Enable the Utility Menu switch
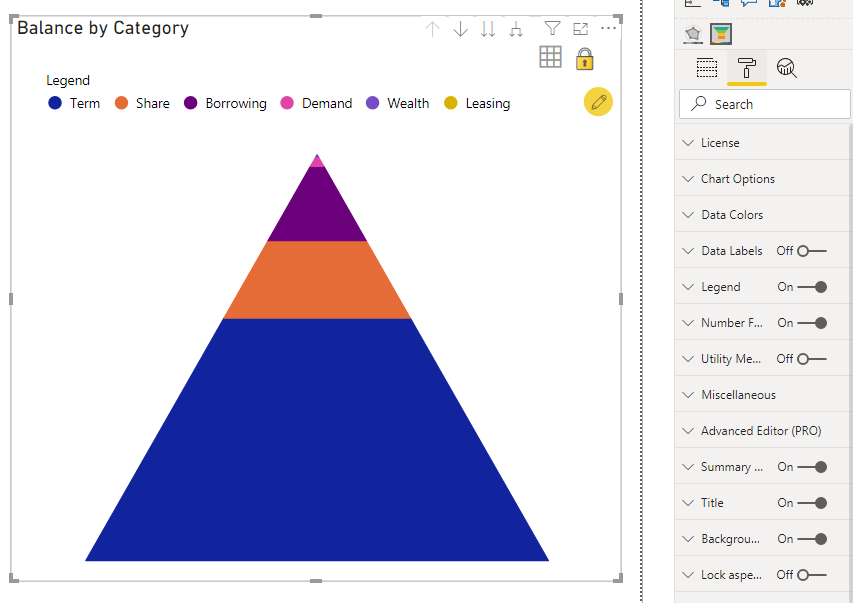 (x=812, y=359)
